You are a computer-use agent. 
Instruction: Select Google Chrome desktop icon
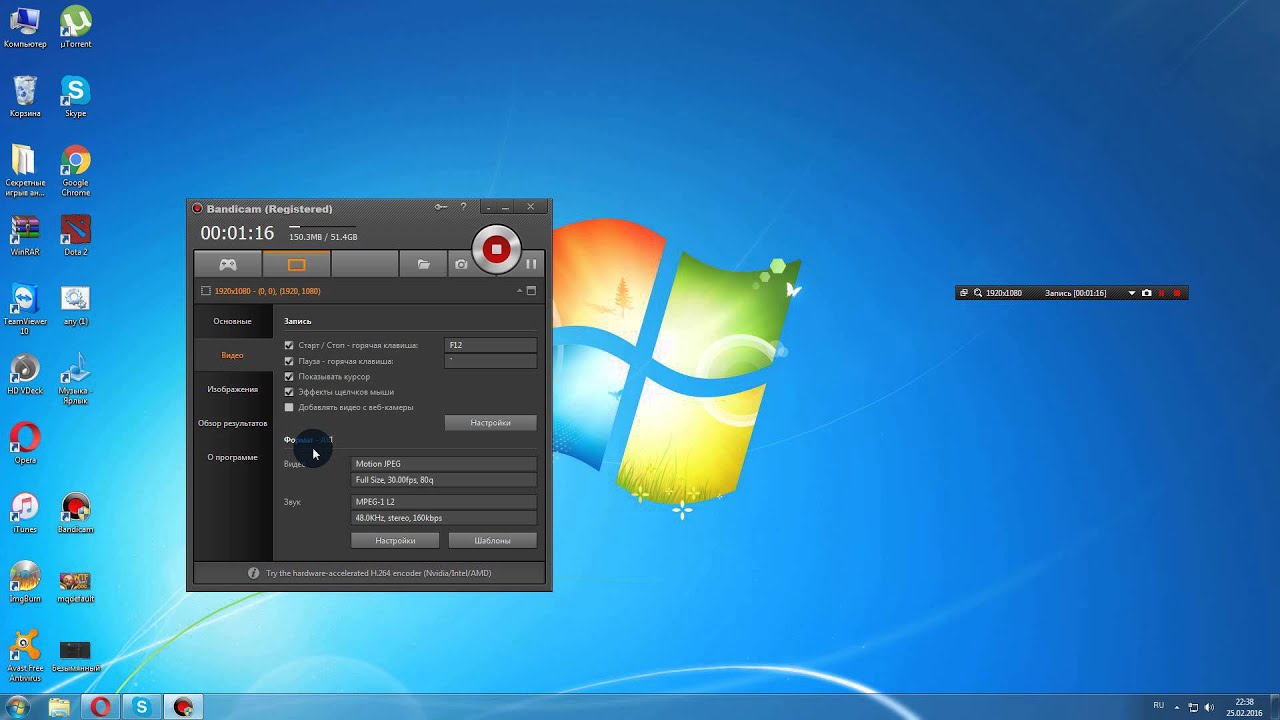(75, 170)
